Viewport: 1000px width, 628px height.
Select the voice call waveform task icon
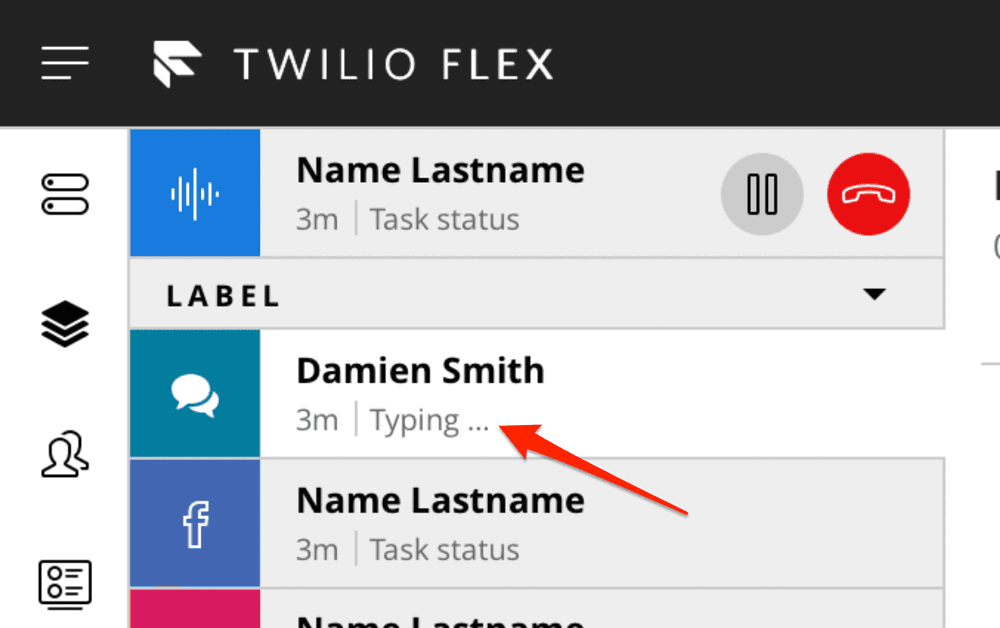194,192
